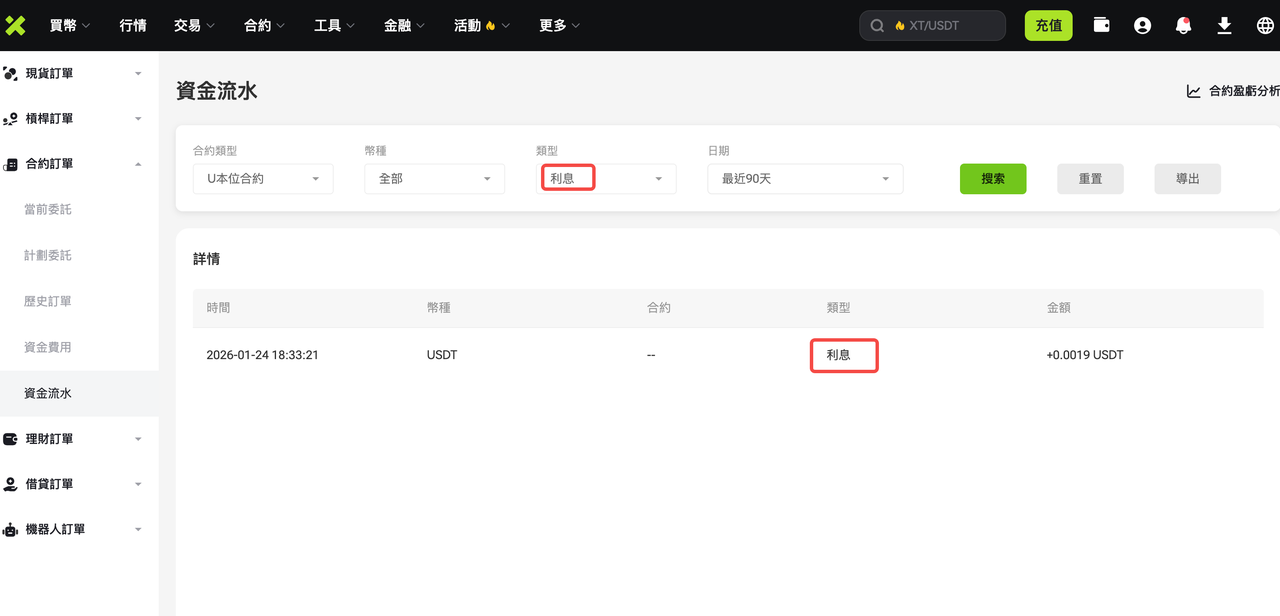The image size is (1280, 616).
Task: Click the search magnifier icon
Action: click(x=877, y=26)
